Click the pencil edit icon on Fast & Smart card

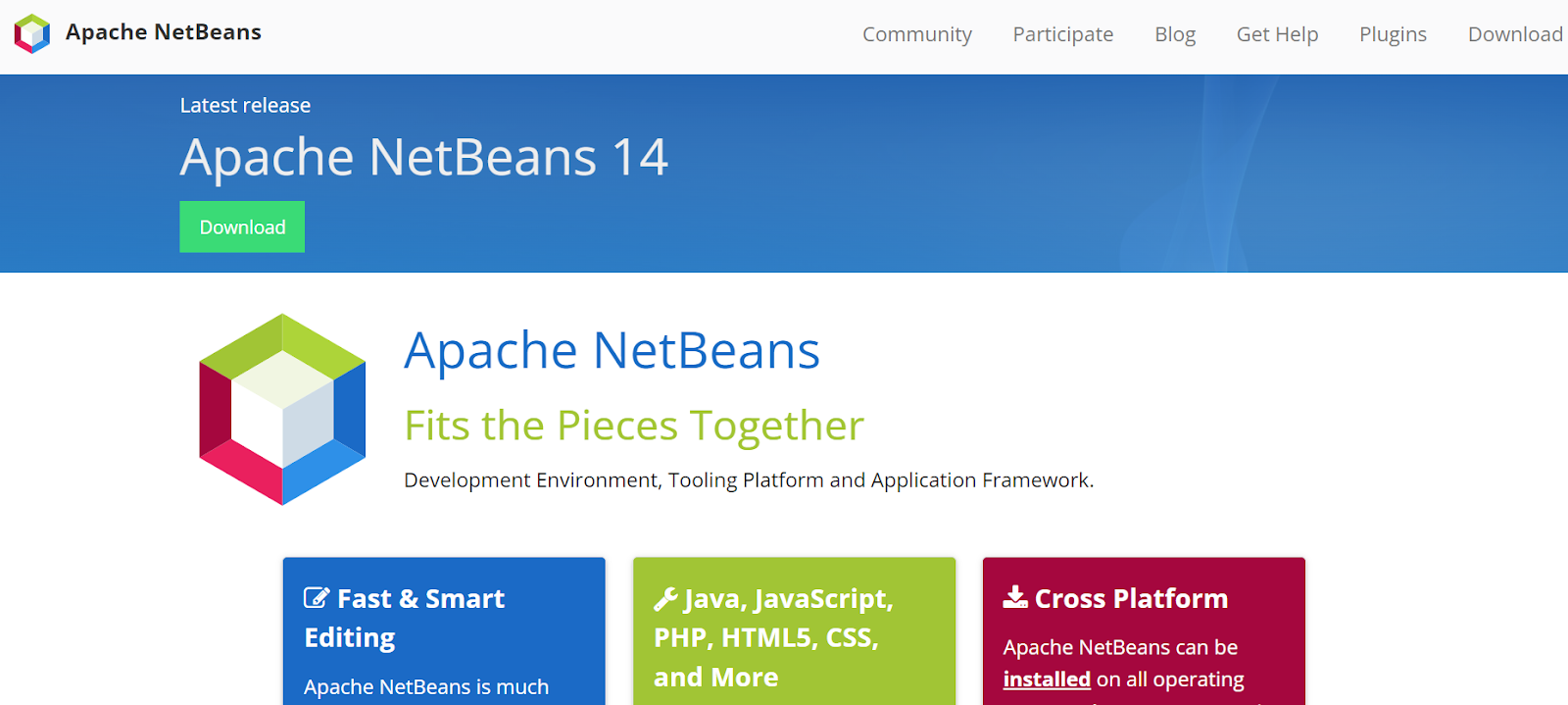point(317,597)
